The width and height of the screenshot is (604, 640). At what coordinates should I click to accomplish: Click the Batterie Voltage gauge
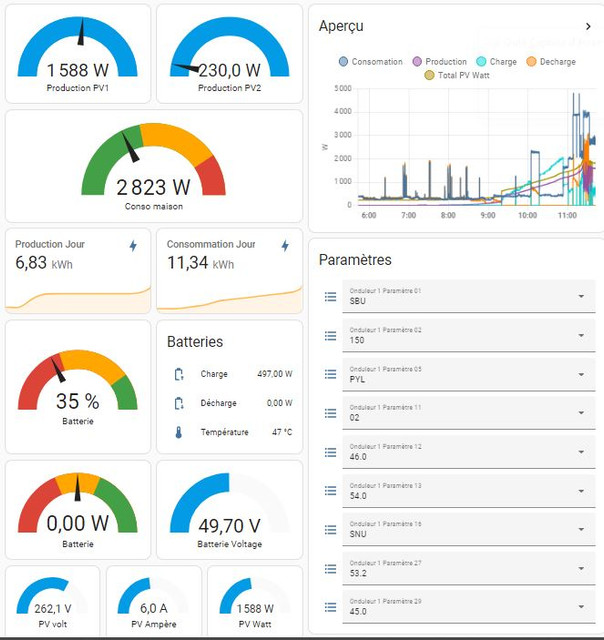(230, 510)
